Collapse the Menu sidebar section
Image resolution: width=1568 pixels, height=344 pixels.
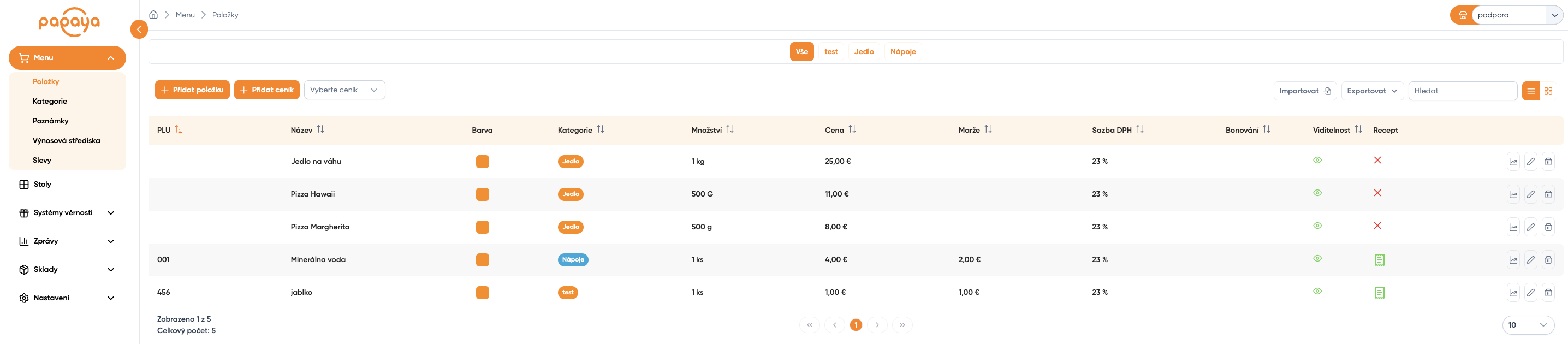coord(67,58)
